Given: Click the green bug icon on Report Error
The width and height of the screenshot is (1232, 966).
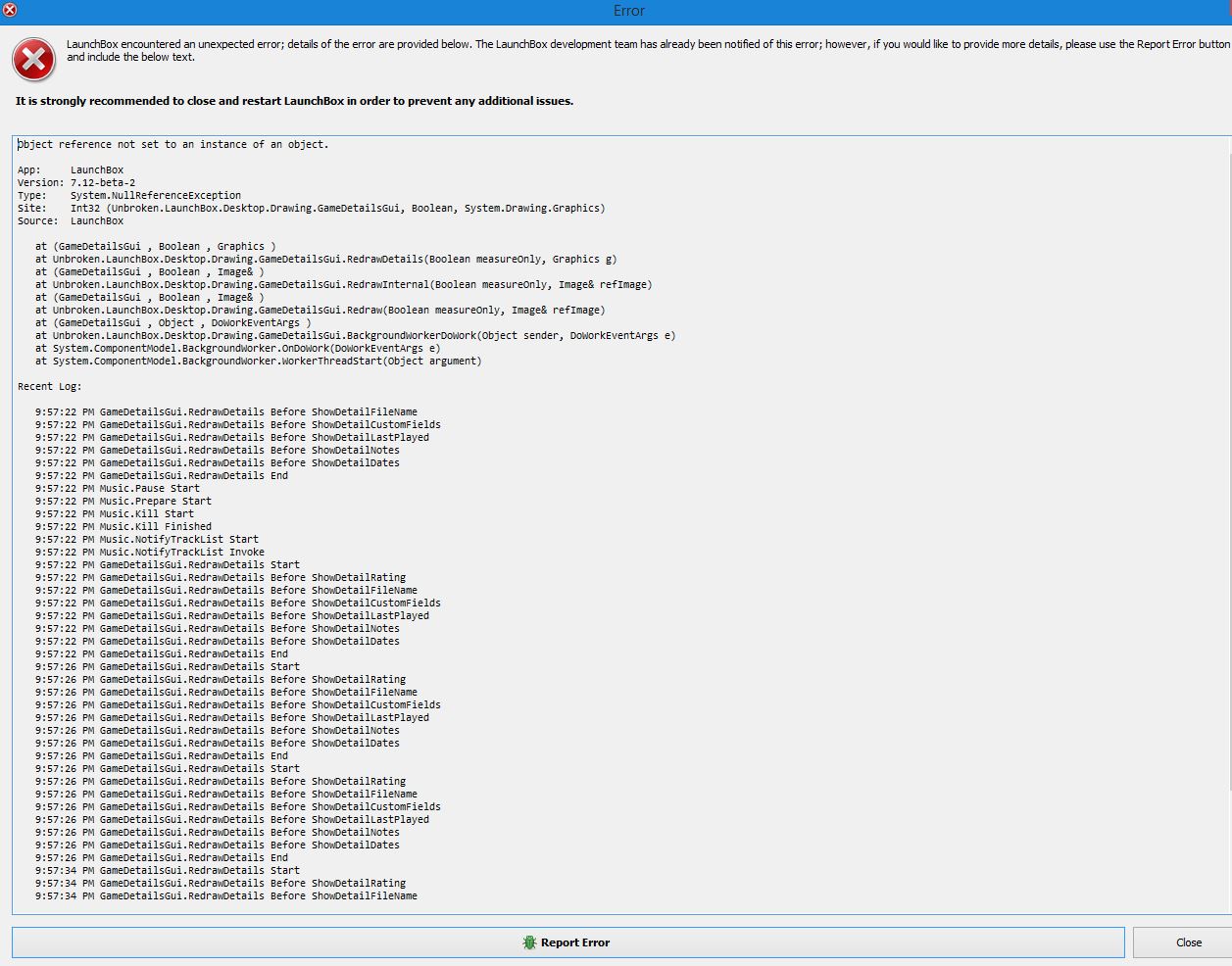Looking at the screenshot, I should point(529,942).
